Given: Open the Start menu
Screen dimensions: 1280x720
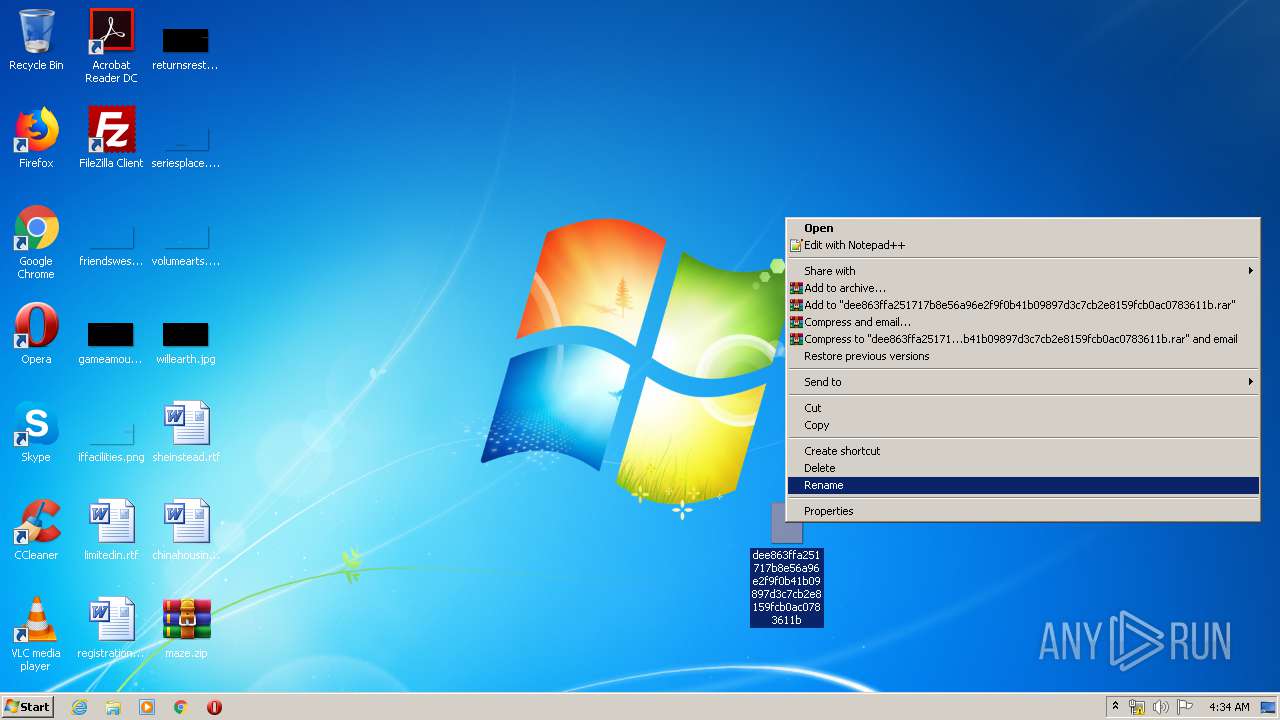Looking at the screenshot, I should (x=27, y=707).
